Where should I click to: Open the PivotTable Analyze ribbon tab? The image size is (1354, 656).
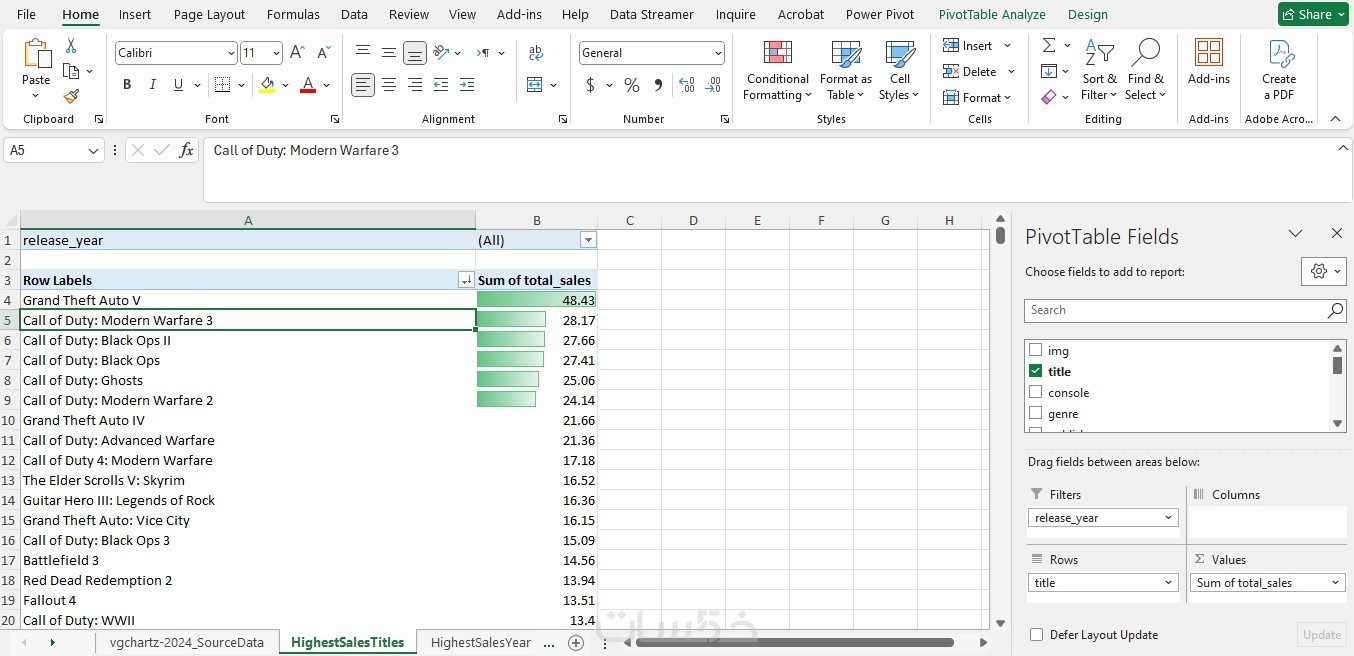(992, 15)
